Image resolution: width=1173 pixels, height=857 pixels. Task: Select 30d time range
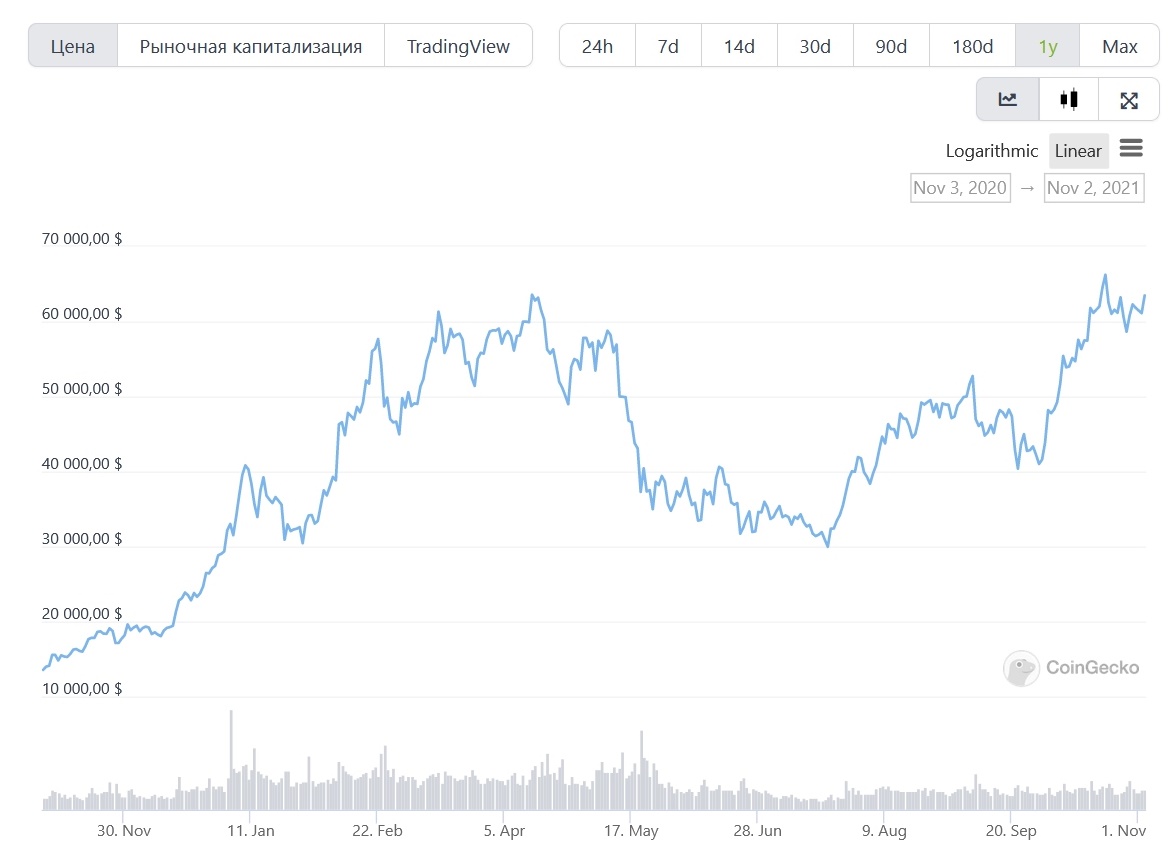pyautogui.click(x=815, y=46)
